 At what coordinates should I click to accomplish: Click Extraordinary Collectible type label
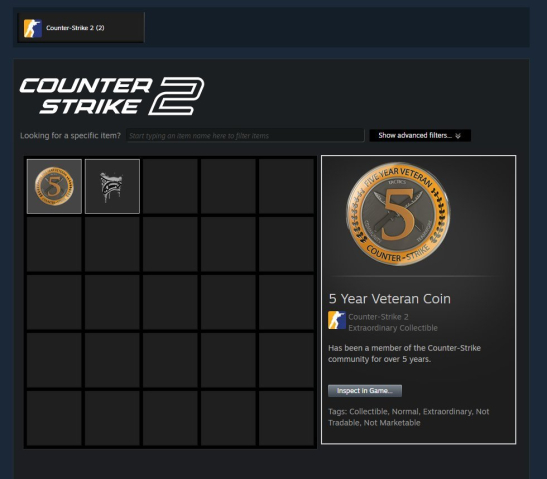pyautogui.click(x=393, y=328)
